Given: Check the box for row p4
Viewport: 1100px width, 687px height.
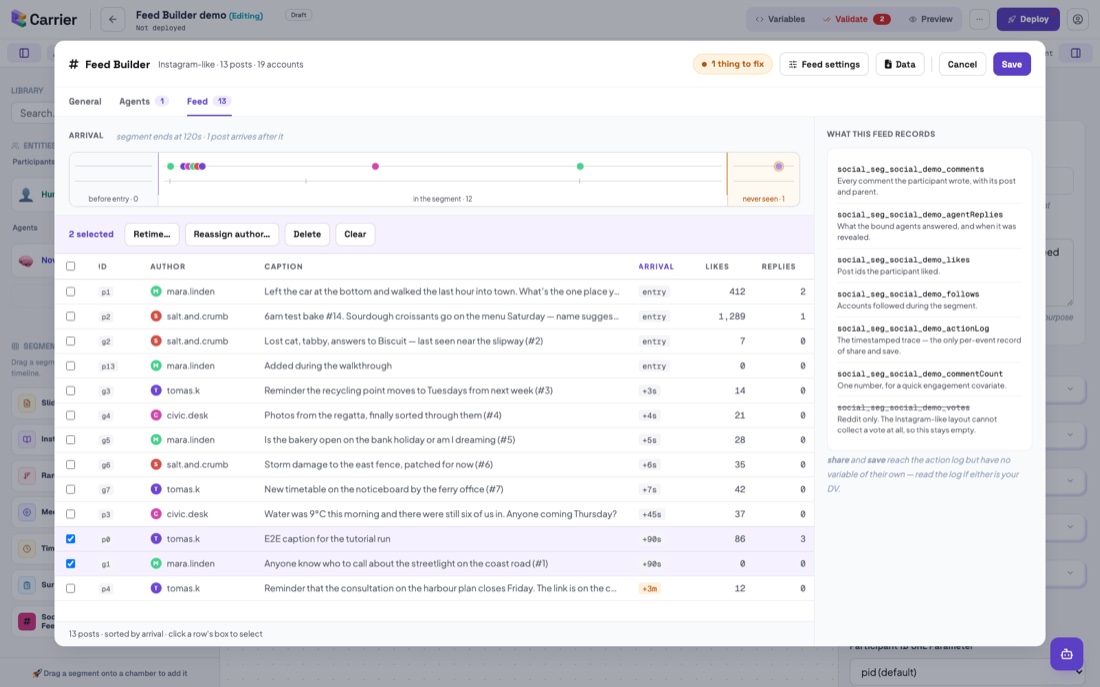Looking at the screenshot, I should click(70, 588).
